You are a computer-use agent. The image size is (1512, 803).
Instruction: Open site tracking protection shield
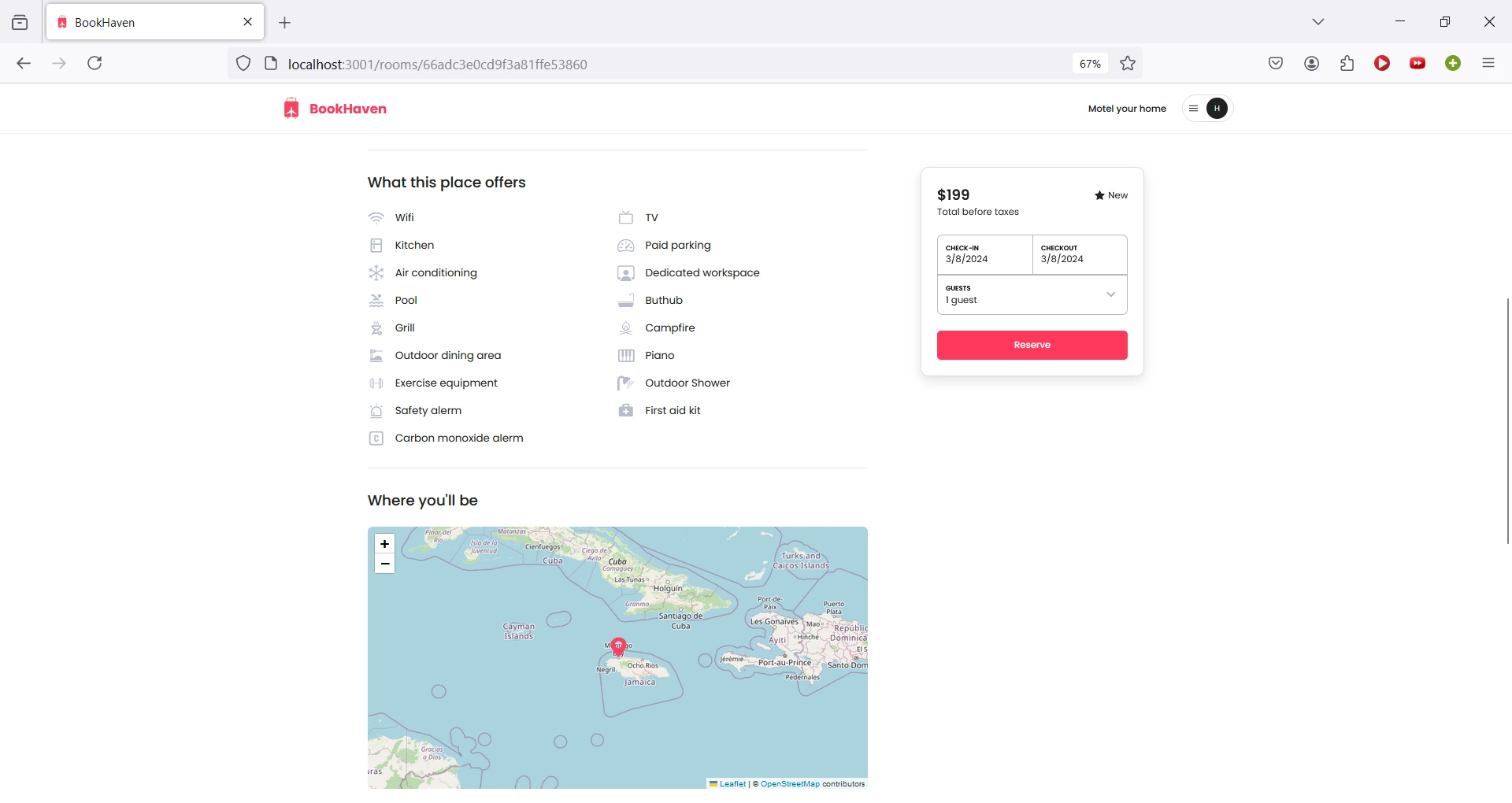click(243, 64)
